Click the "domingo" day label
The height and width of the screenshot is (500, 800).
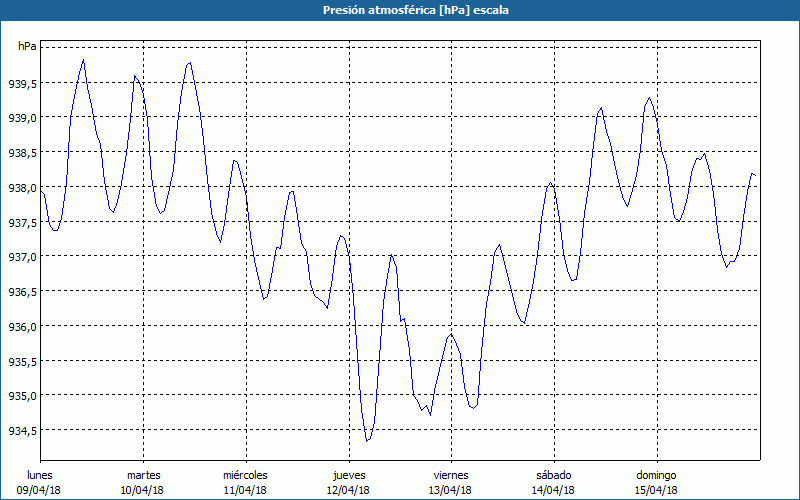656,474
